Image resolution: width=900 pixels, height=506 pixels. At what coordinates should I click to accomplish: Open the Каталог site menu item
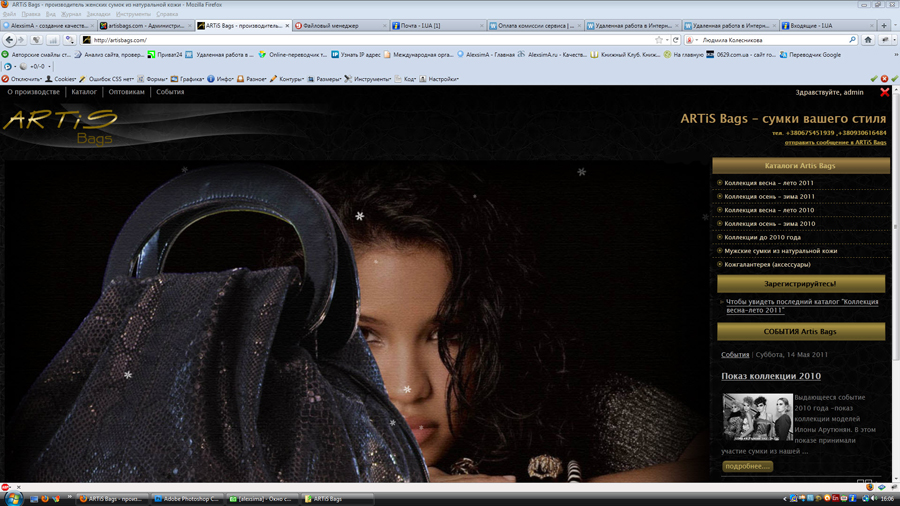pos(84,92)
